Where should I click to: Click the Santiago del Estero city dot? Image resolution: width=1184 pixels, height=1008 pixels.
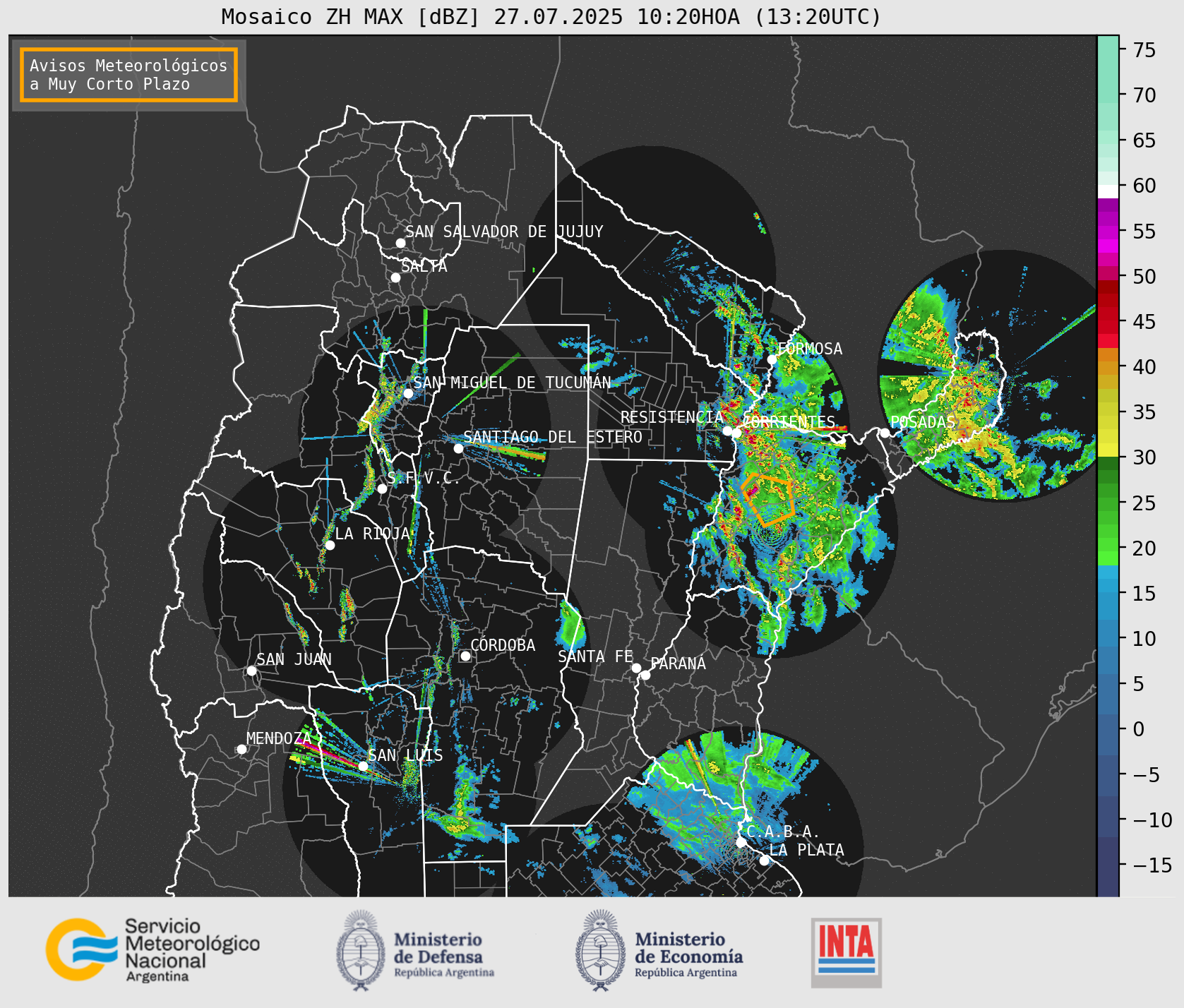pos(458,448)
